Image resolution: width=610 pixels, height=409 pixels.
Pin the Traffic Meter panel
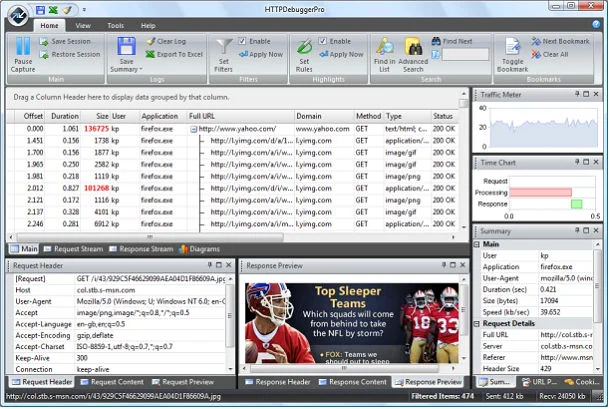pos(577,93)
